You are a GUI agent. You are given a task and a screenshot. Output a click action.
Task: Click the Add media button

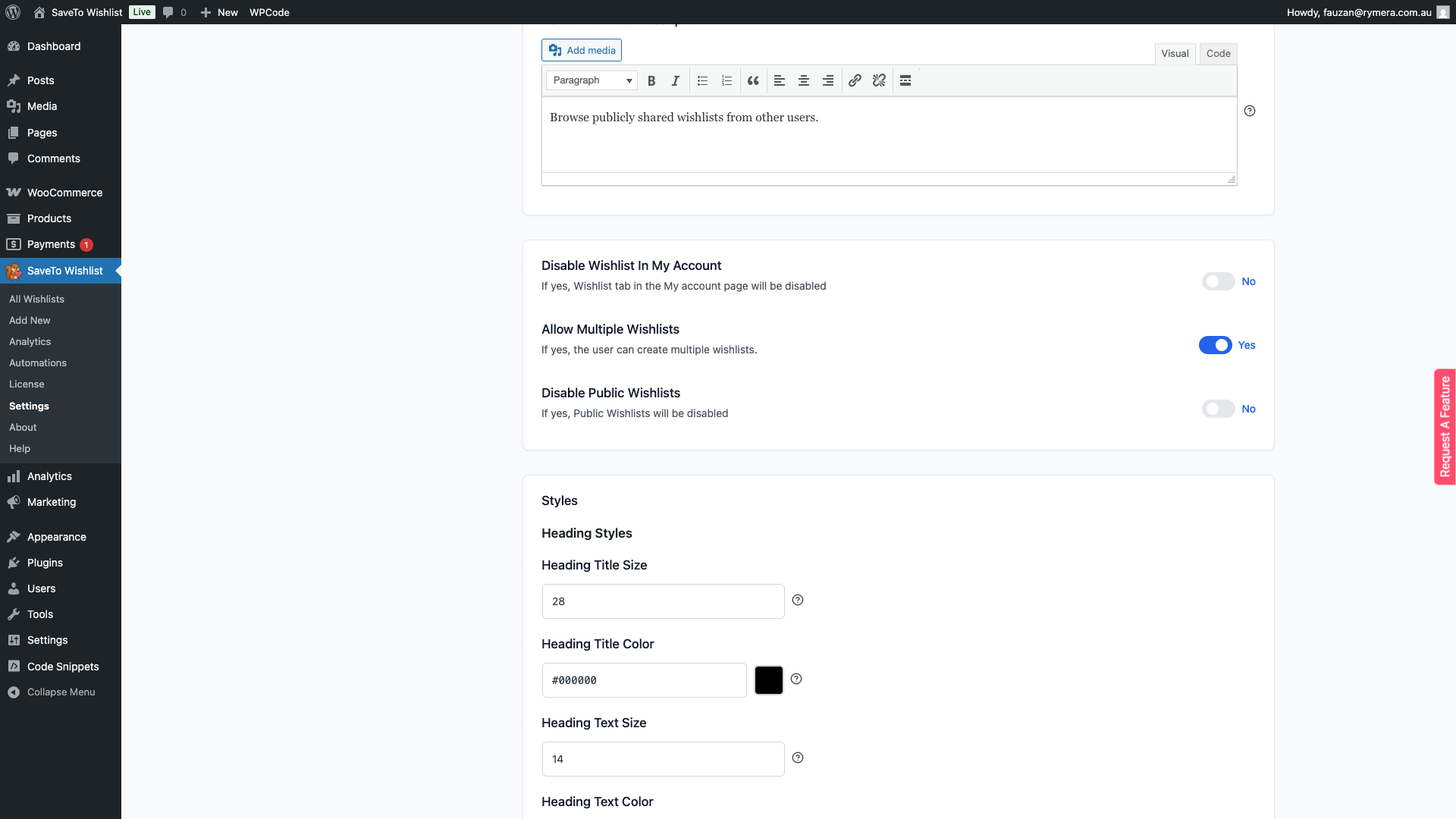(582, 50)
